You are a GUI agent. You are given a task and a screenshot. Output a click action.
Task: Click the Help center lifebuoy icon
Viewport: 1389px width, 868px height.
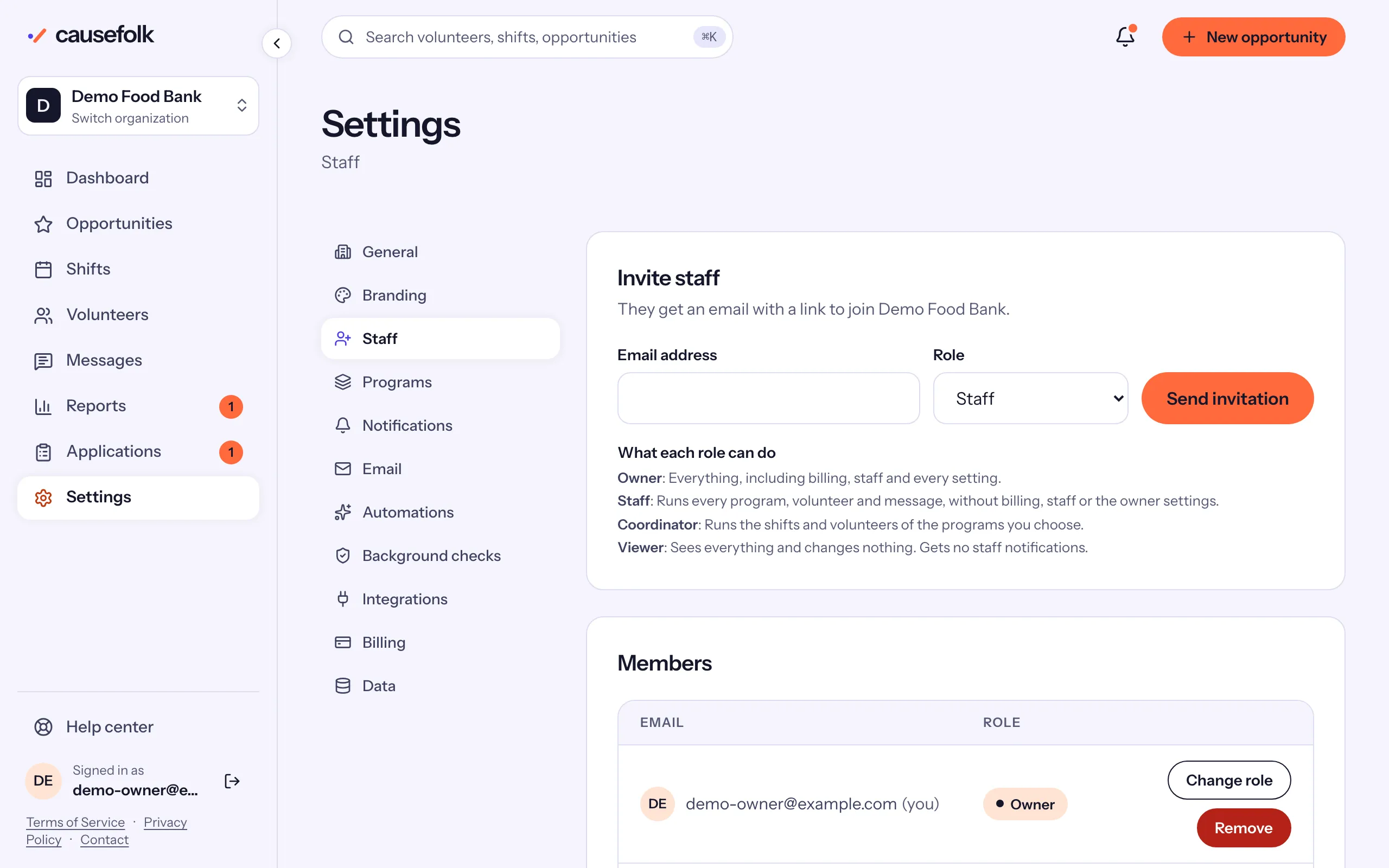click(43, 727)
